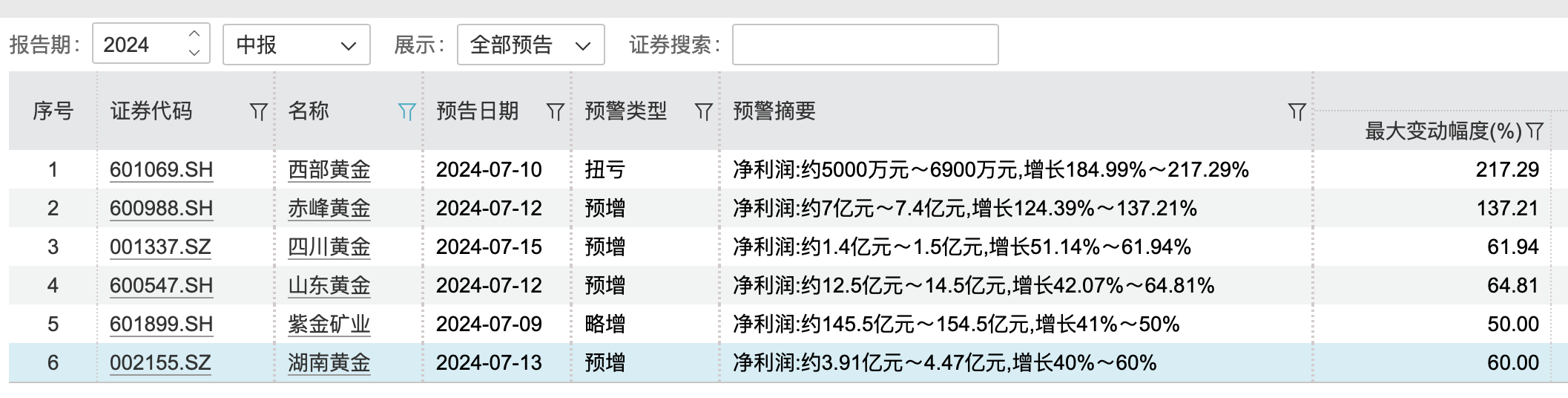Select the 2024 year input field
This screenshot has height=398, width=1568.
tap(141, 45)
